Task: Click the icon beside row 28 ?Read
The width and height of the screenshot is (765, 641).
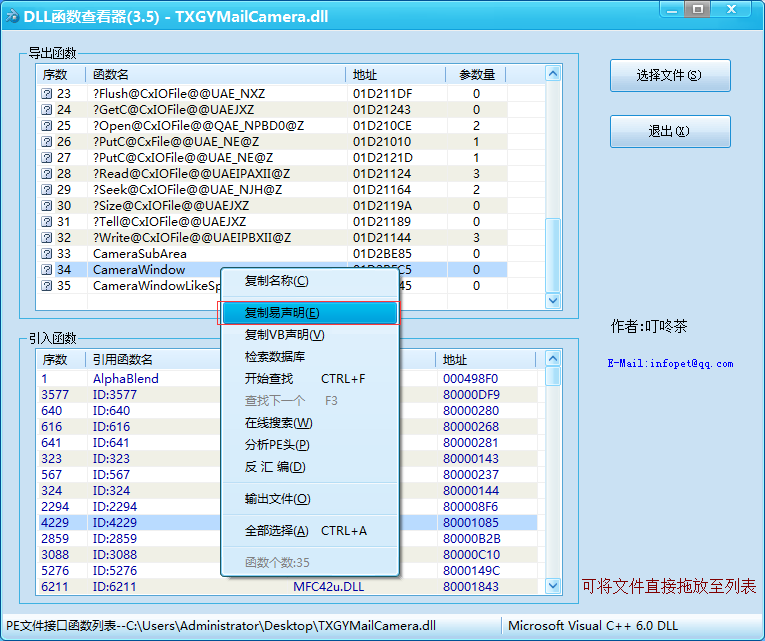Action: [46, 174]
